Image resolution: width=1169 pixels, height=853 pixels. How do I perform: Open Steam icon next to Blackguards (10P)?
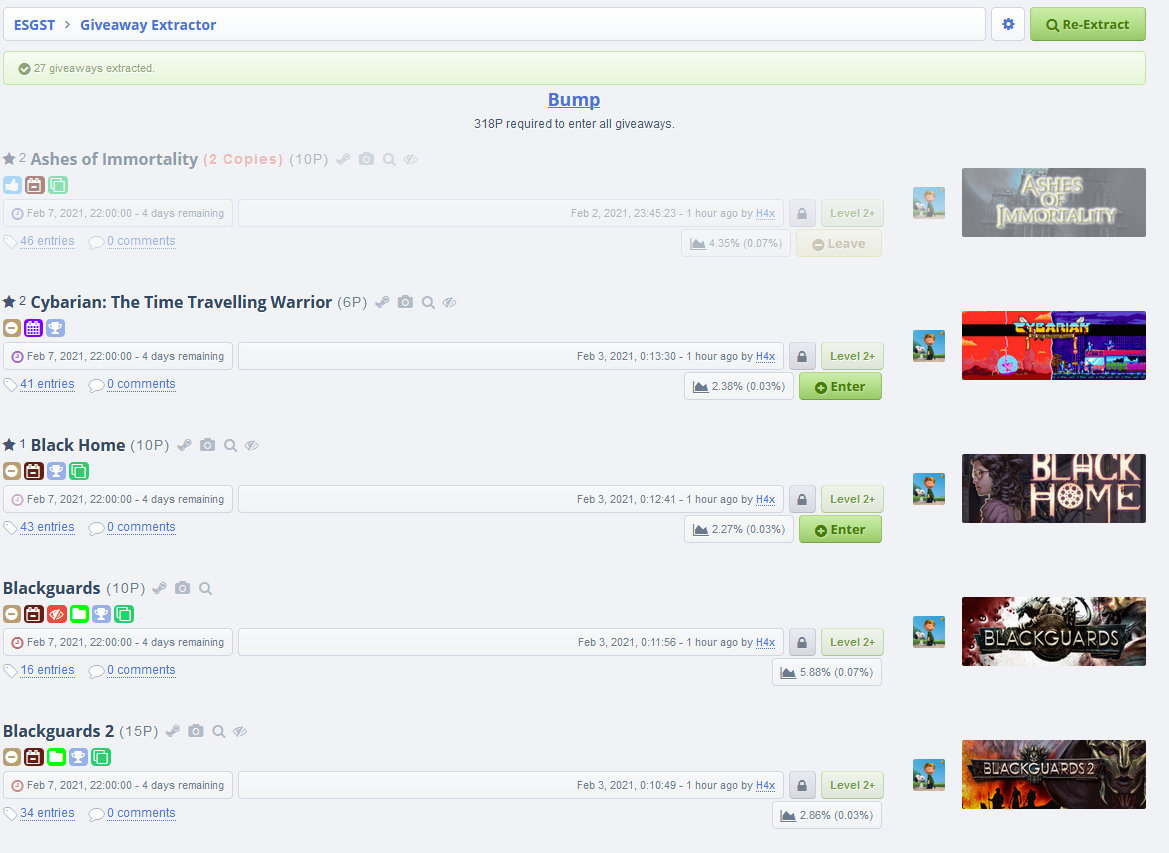tap(160, 588)
